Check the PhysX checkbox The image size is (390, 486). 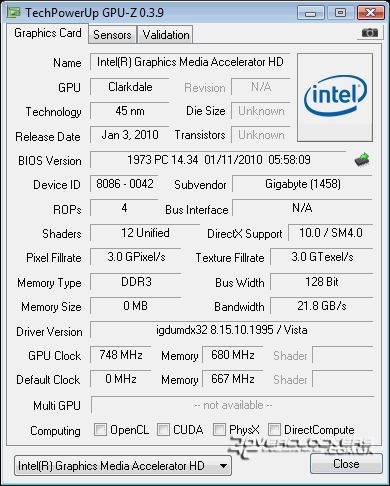coord(219,429)
